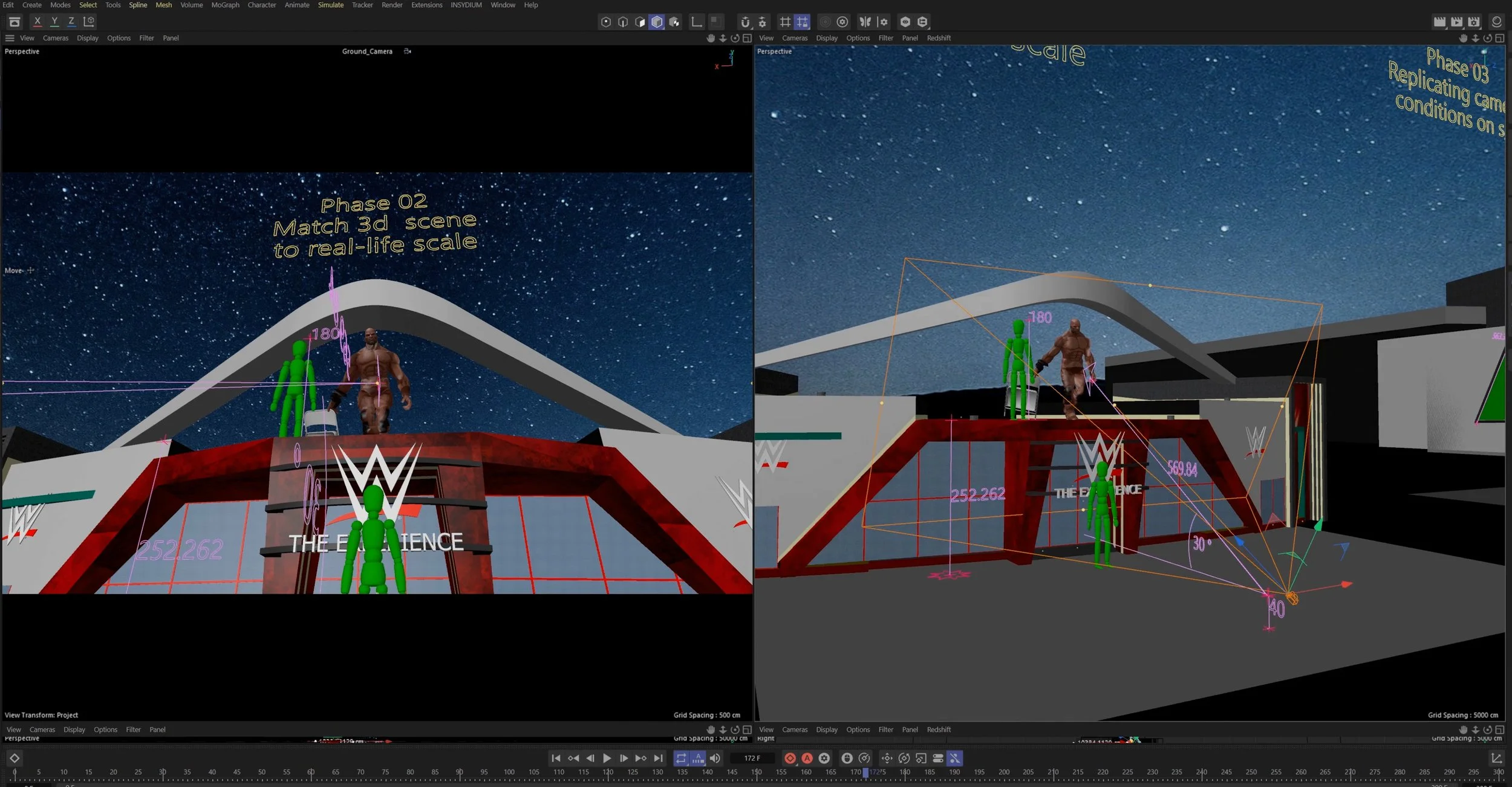Select Texture mode icon
1512x787 pixels.
click(x=674, y=22)
